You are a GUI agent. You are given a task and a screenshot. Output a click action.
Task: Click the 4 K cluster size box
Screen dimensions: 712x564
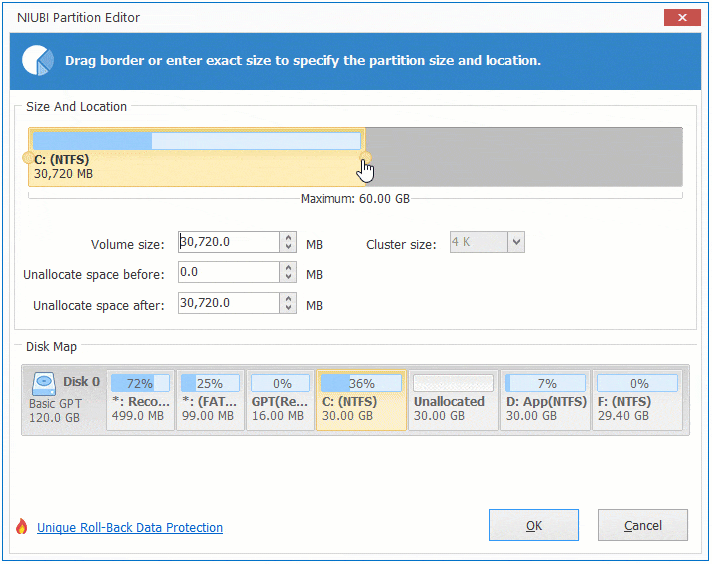tap(479, 242)
